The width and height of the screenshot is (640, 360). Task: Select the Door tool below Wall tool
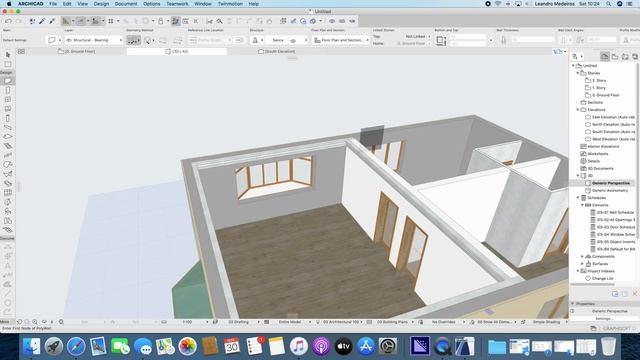click(x=7, y=90)
